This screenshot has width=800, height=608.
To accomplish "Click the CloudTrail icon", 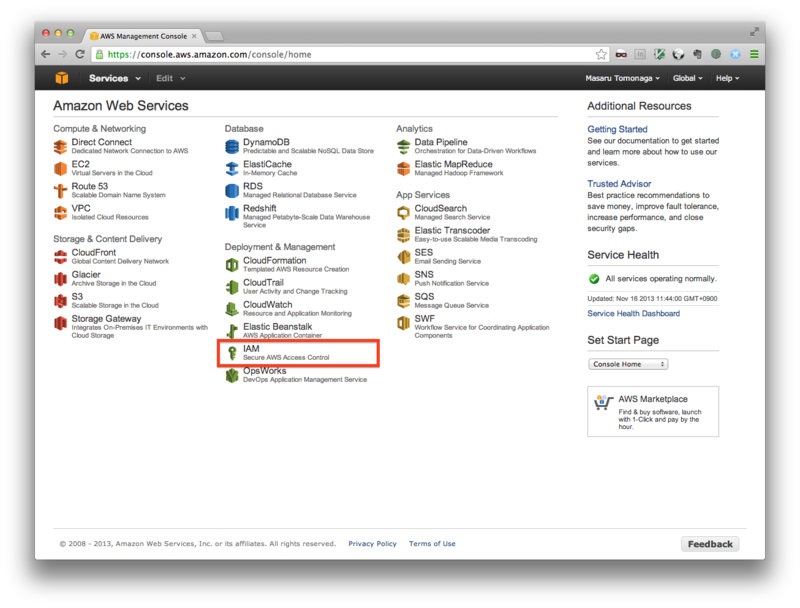I will 232,287.
